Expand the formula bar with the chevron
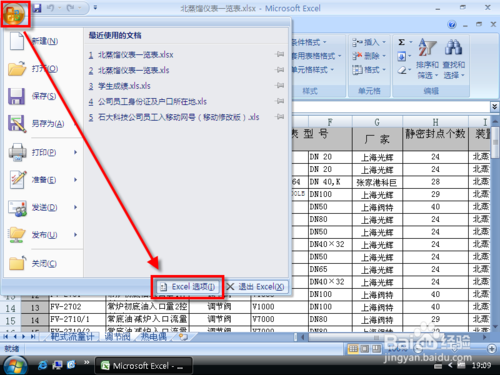The image size is (500, 375). 495,107
